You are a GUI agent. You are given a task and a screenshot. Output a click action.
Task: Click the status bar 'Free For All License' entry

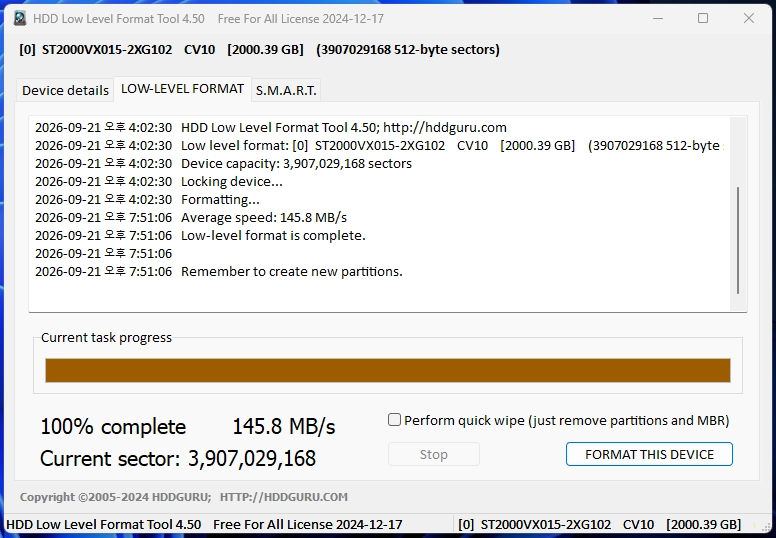pyautogui.click(x=307, y=524)
